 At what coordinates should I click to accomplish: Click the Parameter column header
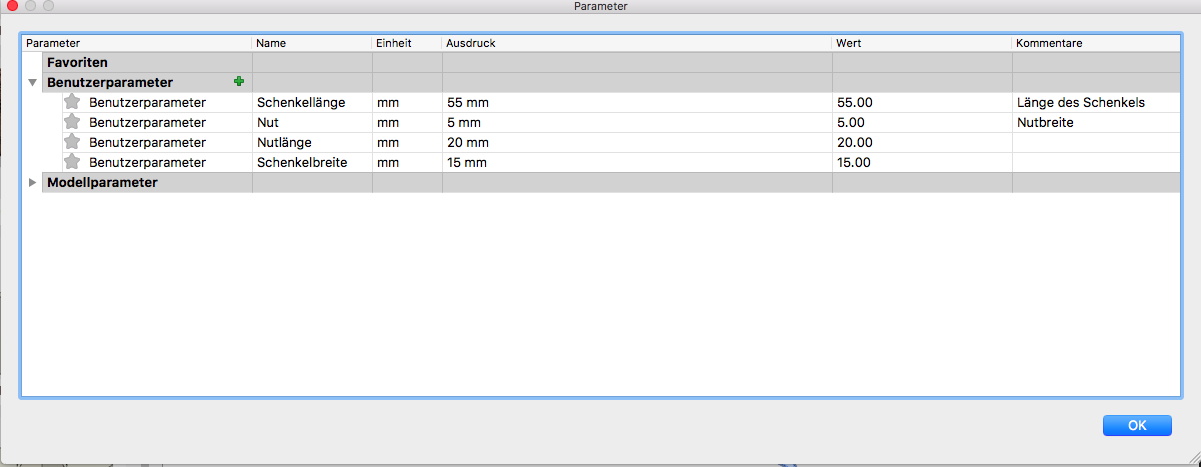pyautogui.click(x=137, y=44)
